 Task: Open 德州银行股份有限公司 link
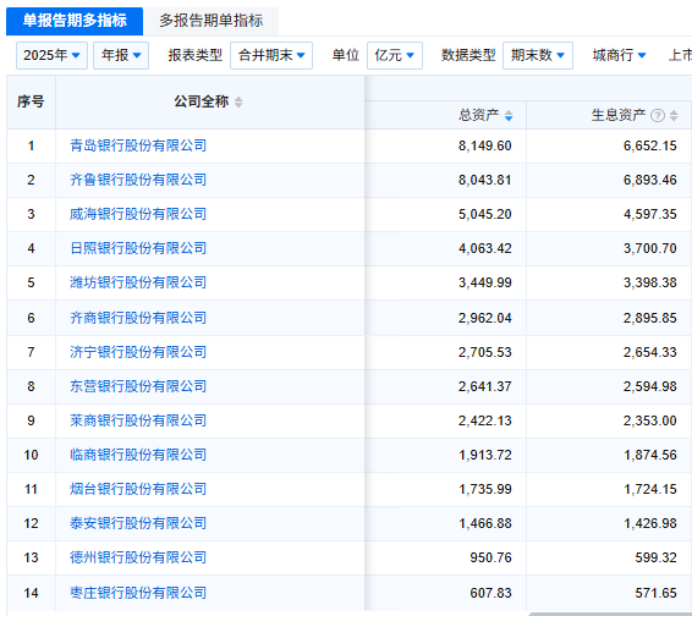tap(138, 558)
